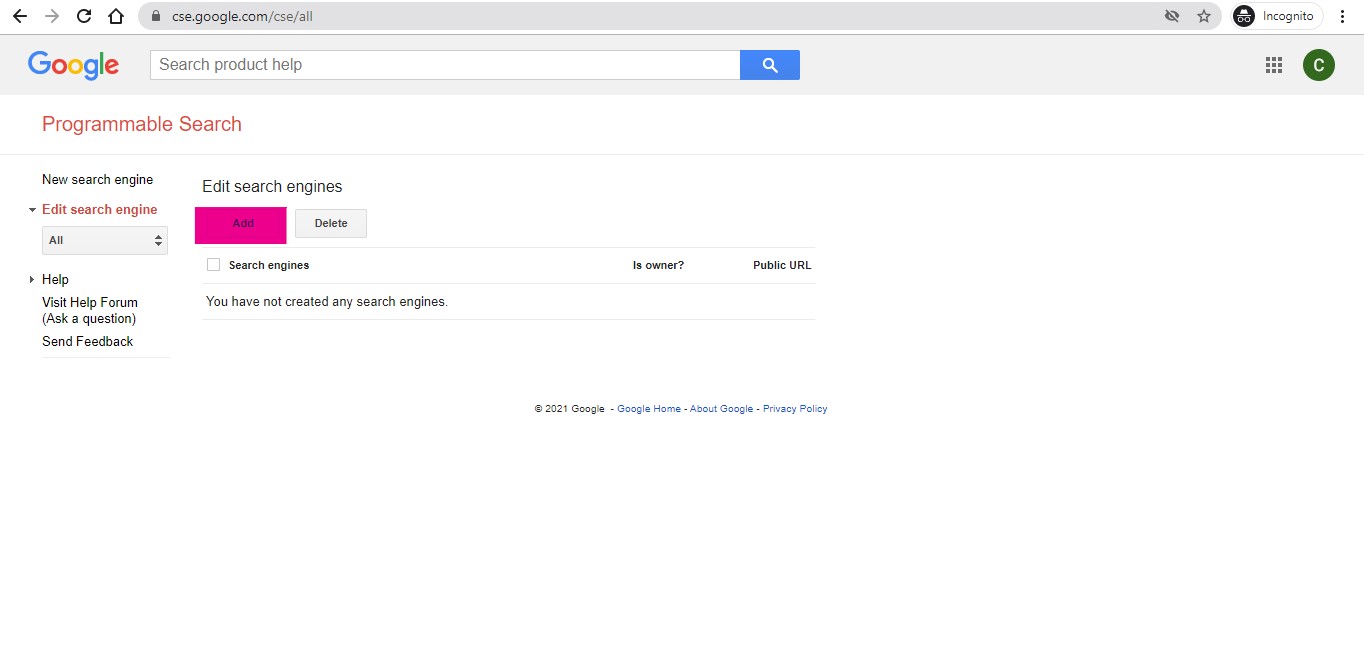Image resolution: width=1364 pixels, height=648 pixels.
Task: Click the browser back arrow
Action: click(19, 16)
